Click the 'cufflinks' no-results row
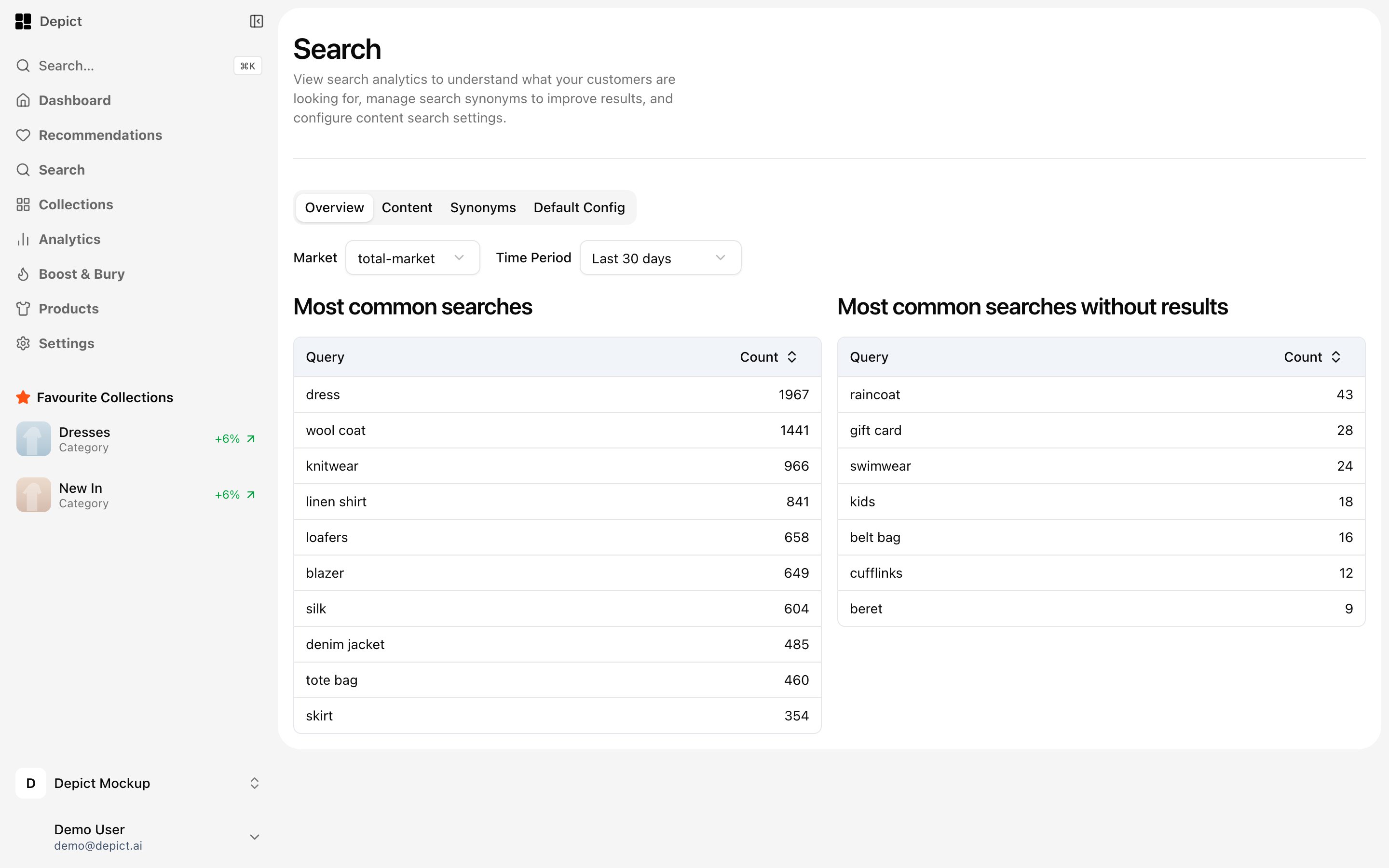The width and height of the screenshot is (1389, 868). pos(1101,573)
